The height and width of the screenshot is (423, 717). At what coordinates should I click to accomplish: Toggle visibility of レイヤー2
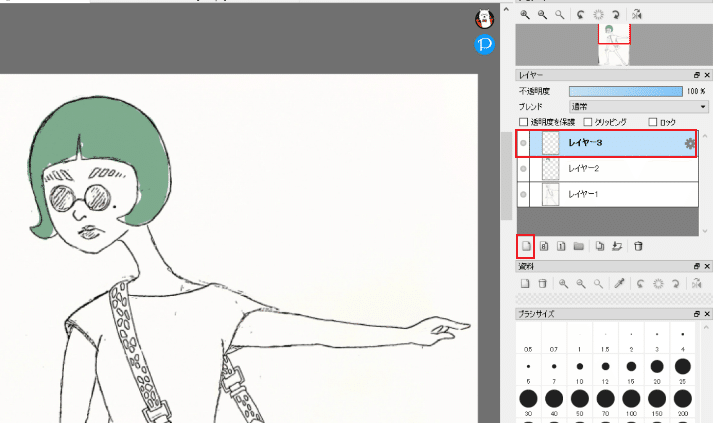[x=524, y=169]
